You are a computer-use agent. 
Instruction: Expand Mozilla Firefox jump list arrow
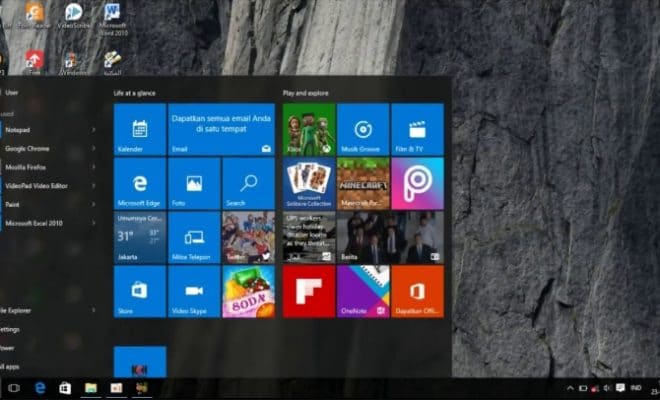pos(93,167)
